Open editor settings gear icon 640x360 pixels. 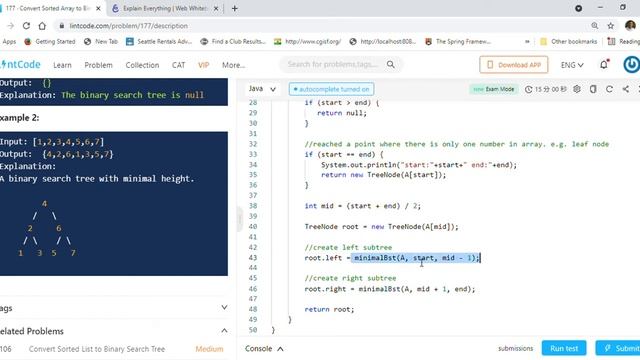click(577, 89)
